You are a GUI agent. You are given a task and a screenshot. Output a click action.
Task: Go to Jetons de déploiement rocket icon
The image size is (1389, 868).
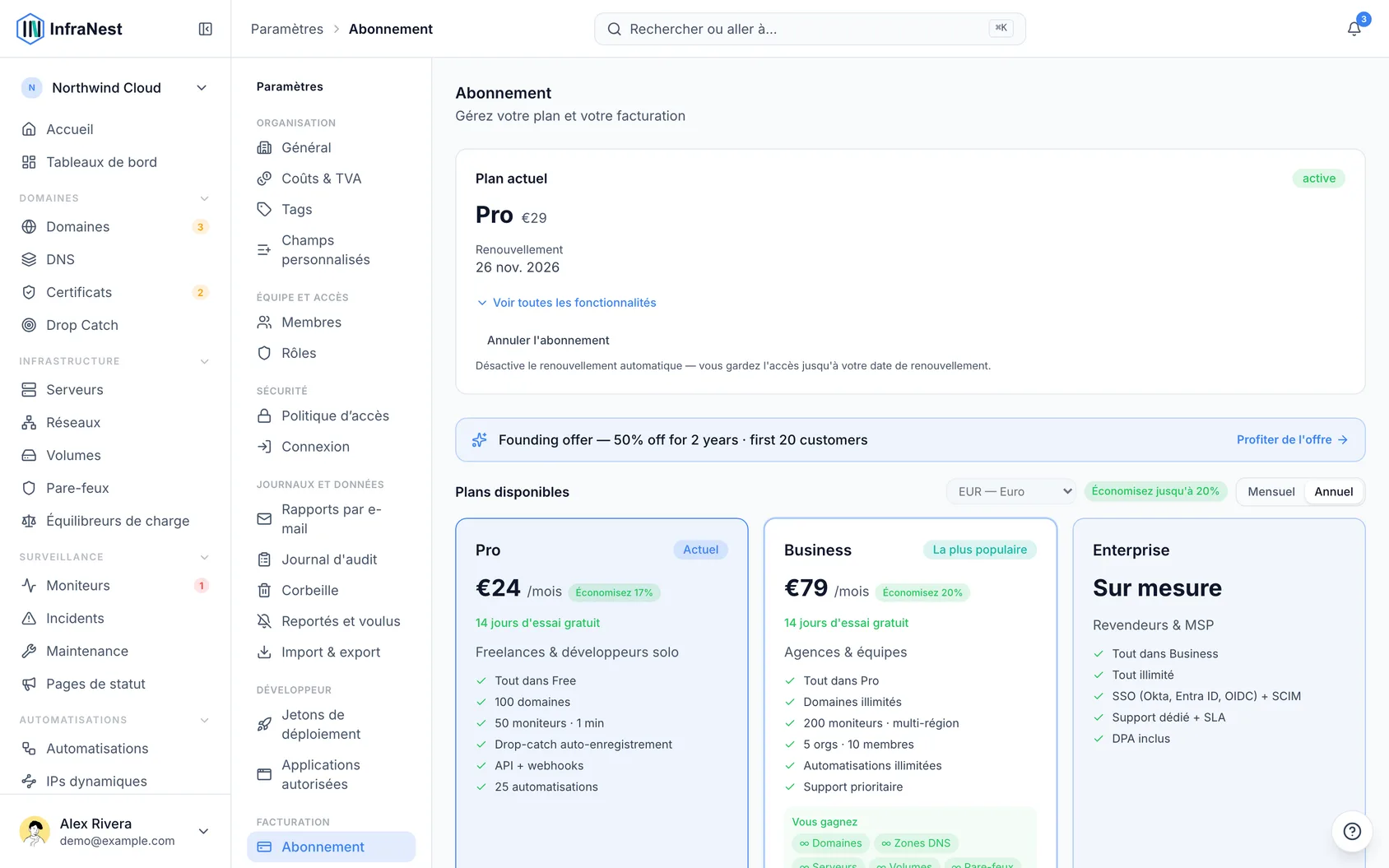pyautogui.click(x=264, y=725)
